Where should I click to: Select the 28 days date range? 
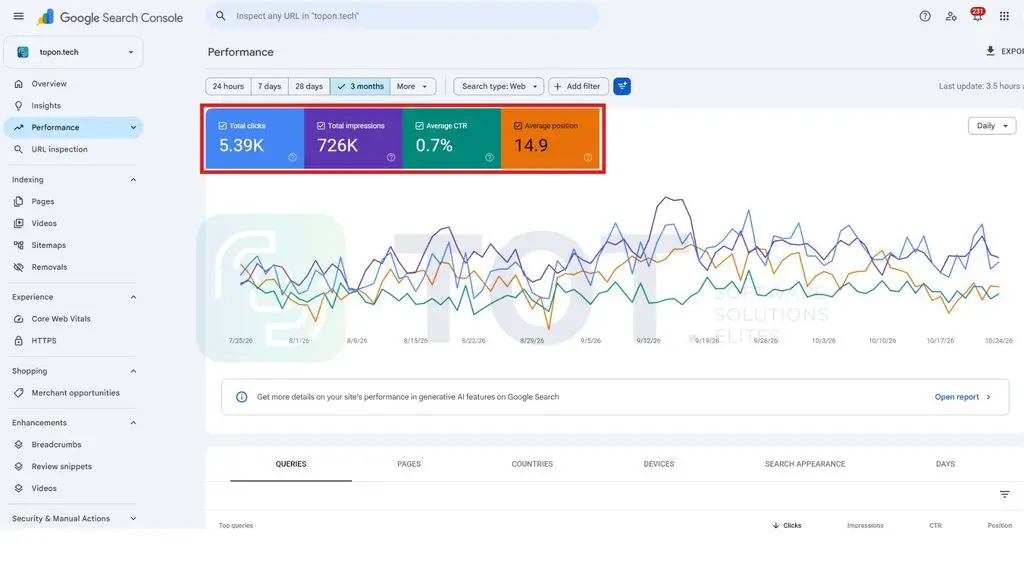tap(309, 86)
